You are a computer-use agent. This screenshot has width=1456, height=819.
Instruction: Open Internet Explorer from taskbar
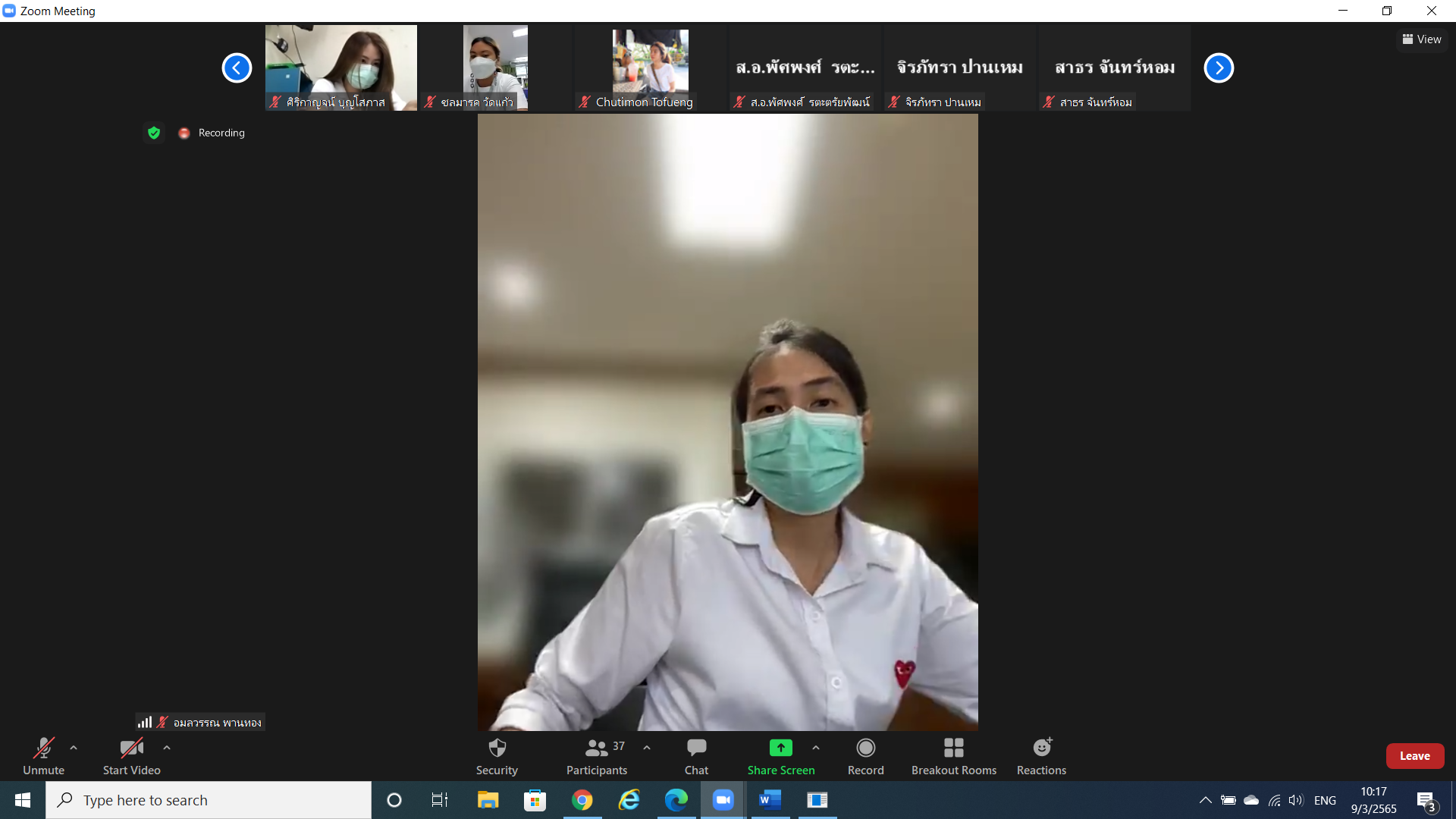(629, 800)
